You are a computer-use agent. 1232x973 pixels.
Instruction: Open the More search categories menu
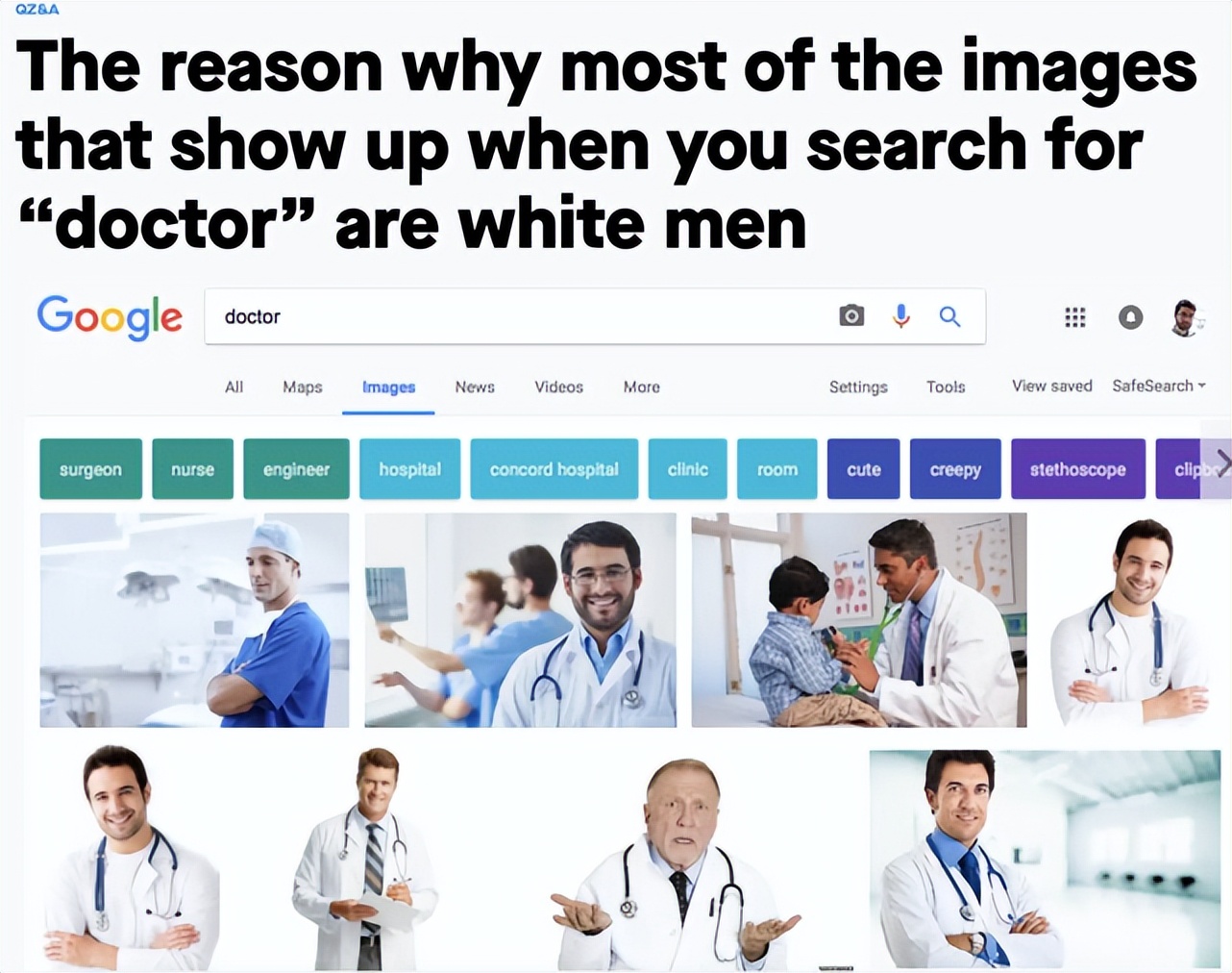click(641, 387)
